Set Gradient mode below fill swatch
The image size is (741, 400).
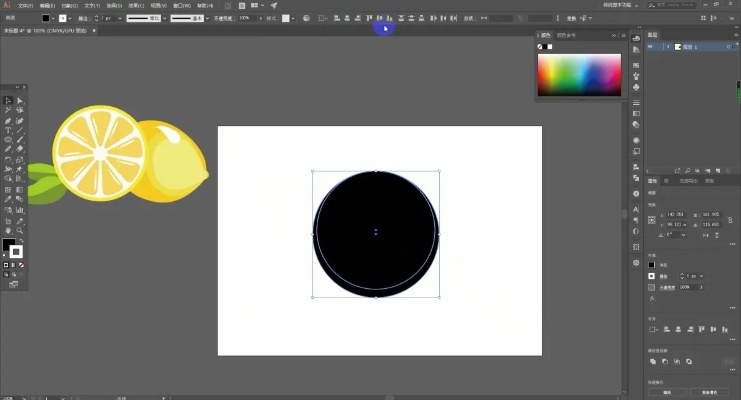tap(14, 265)
